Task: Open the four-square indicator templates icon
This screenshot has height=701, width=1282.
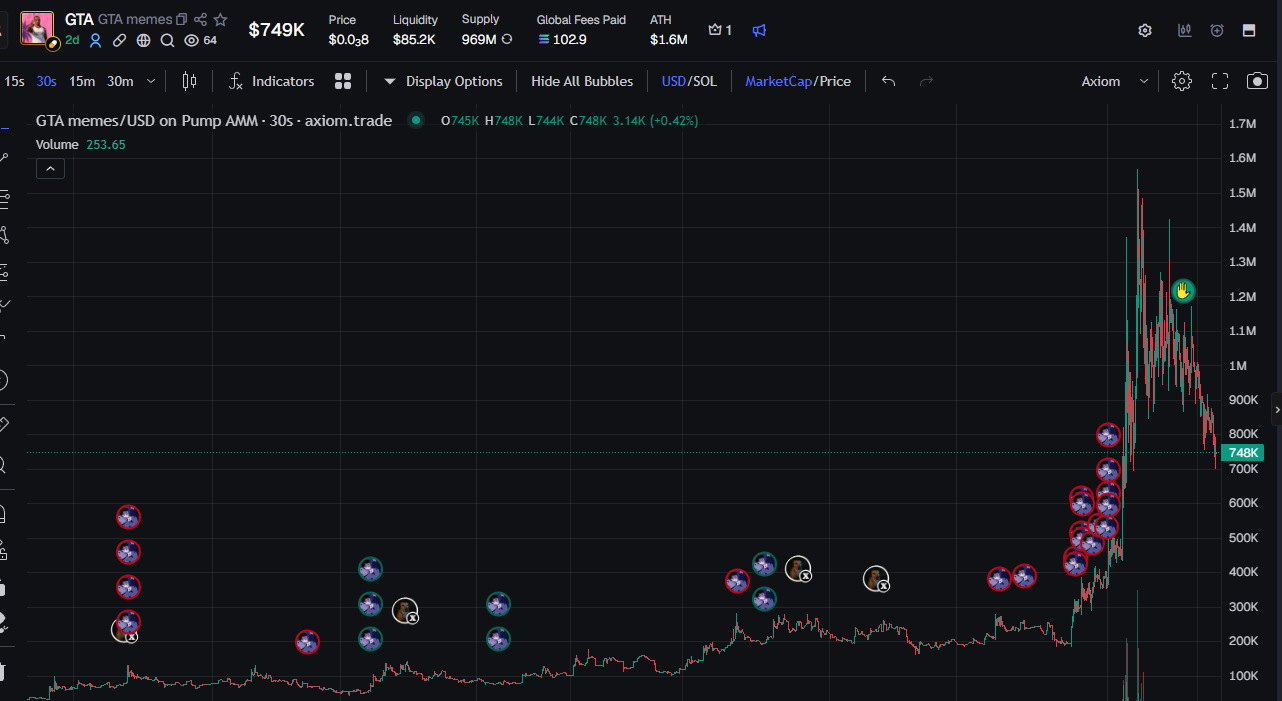Action: click(343, 81)
